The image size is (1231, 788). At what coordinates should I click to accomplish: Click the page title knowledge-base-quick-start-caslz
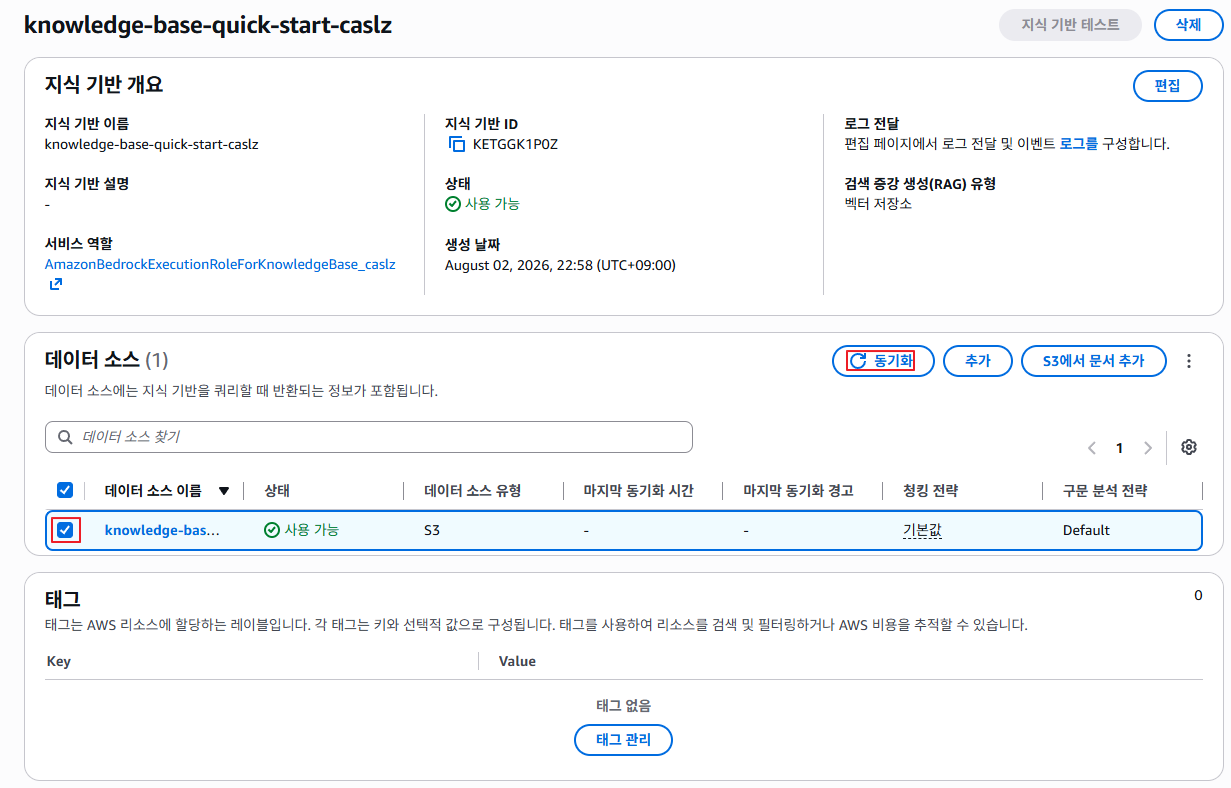click(208, 25)
